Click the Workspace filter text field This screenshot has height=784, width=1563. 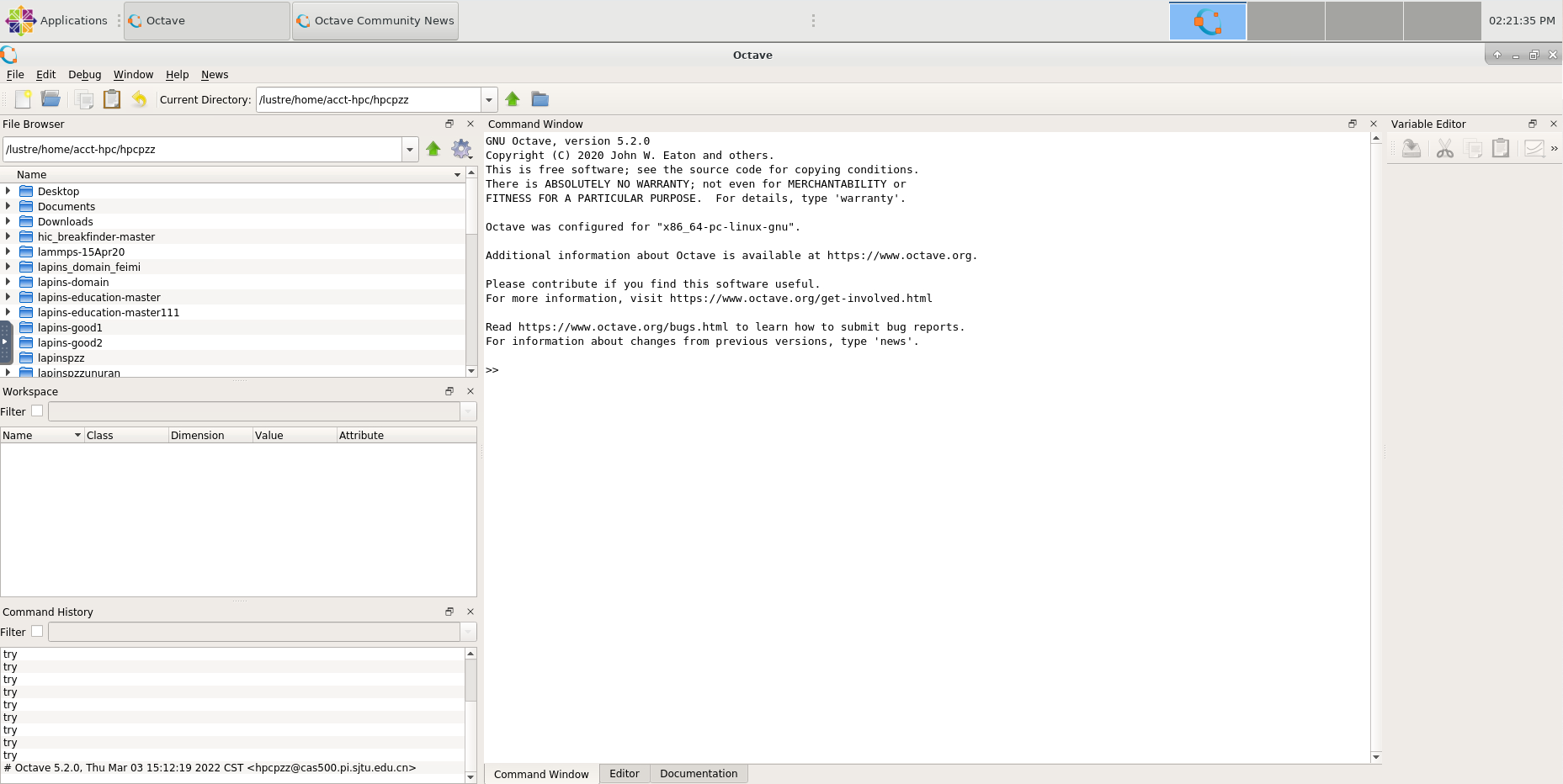click(x=254, y=411)
